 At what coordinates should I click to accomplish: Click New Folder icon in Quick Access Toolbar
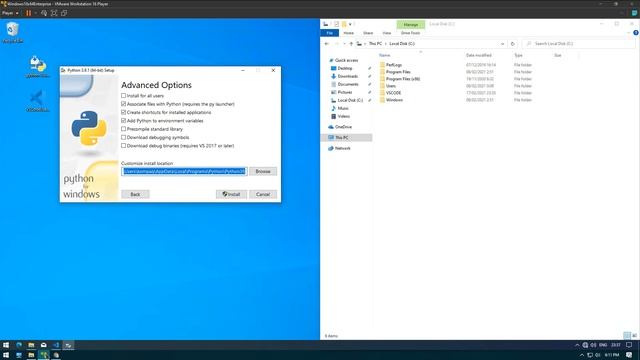pos(344,24)
